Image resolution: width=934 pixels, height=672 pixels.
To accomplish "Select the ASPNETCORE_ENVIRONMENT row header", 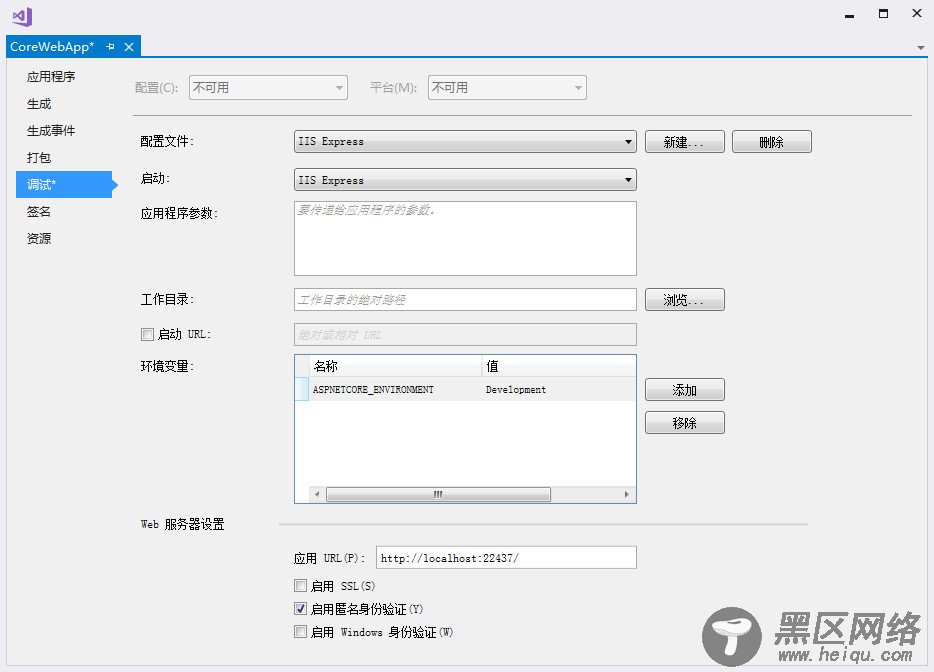I will [x=302, y=389].
